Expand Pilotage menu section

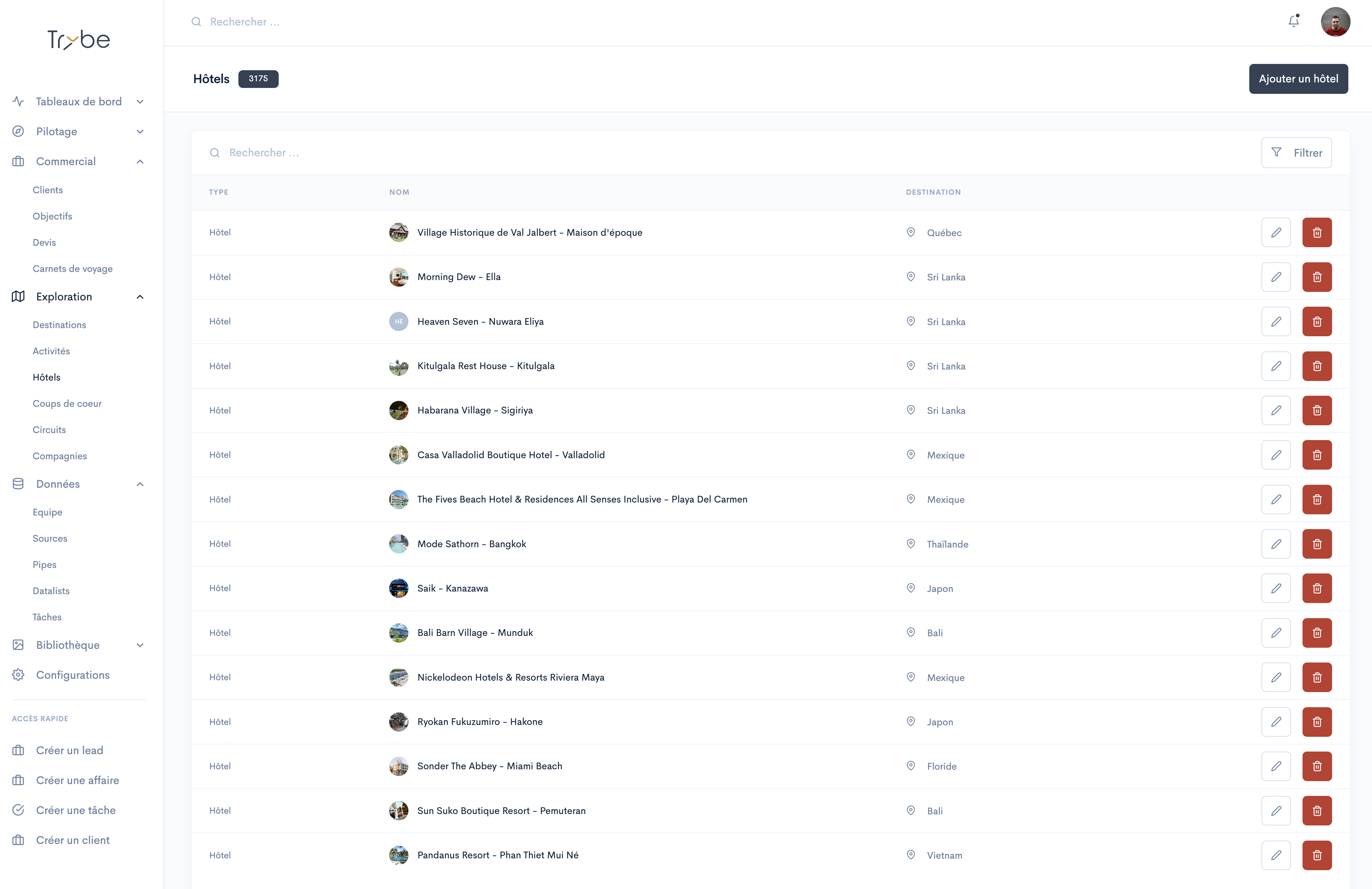click(x=78, y=132)
